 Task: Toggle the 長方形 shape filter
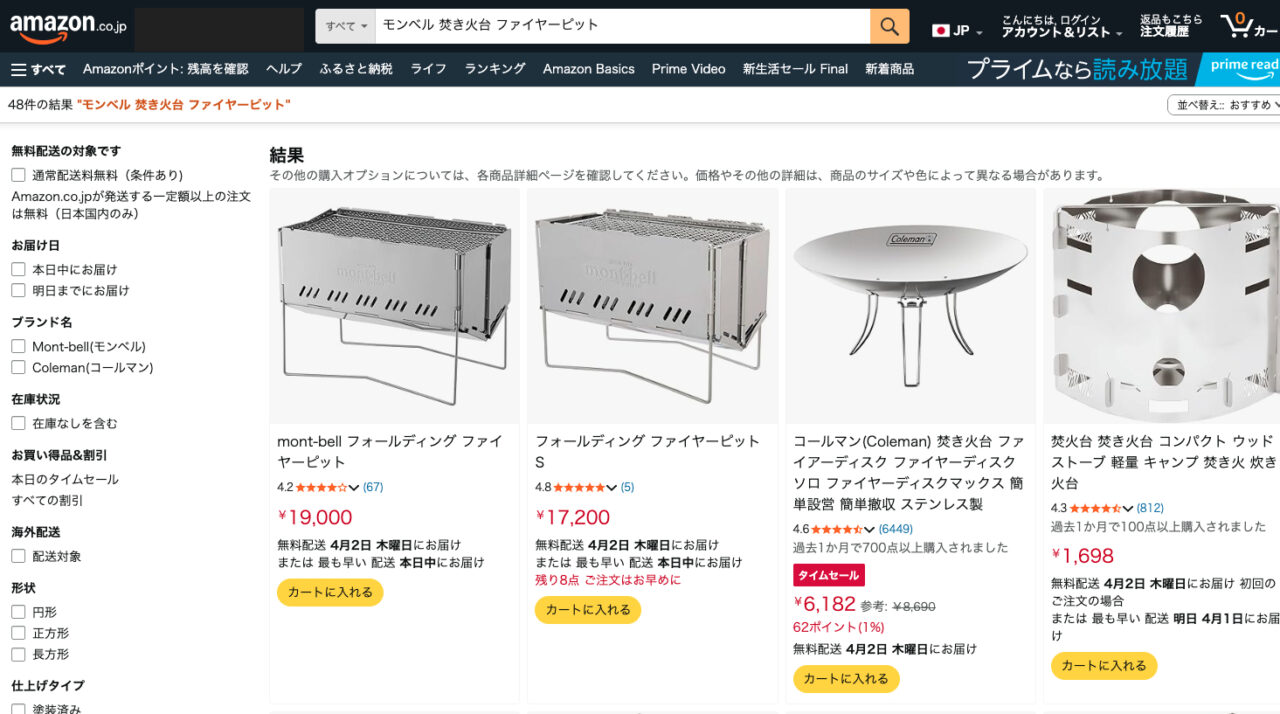tap(18, 654)
